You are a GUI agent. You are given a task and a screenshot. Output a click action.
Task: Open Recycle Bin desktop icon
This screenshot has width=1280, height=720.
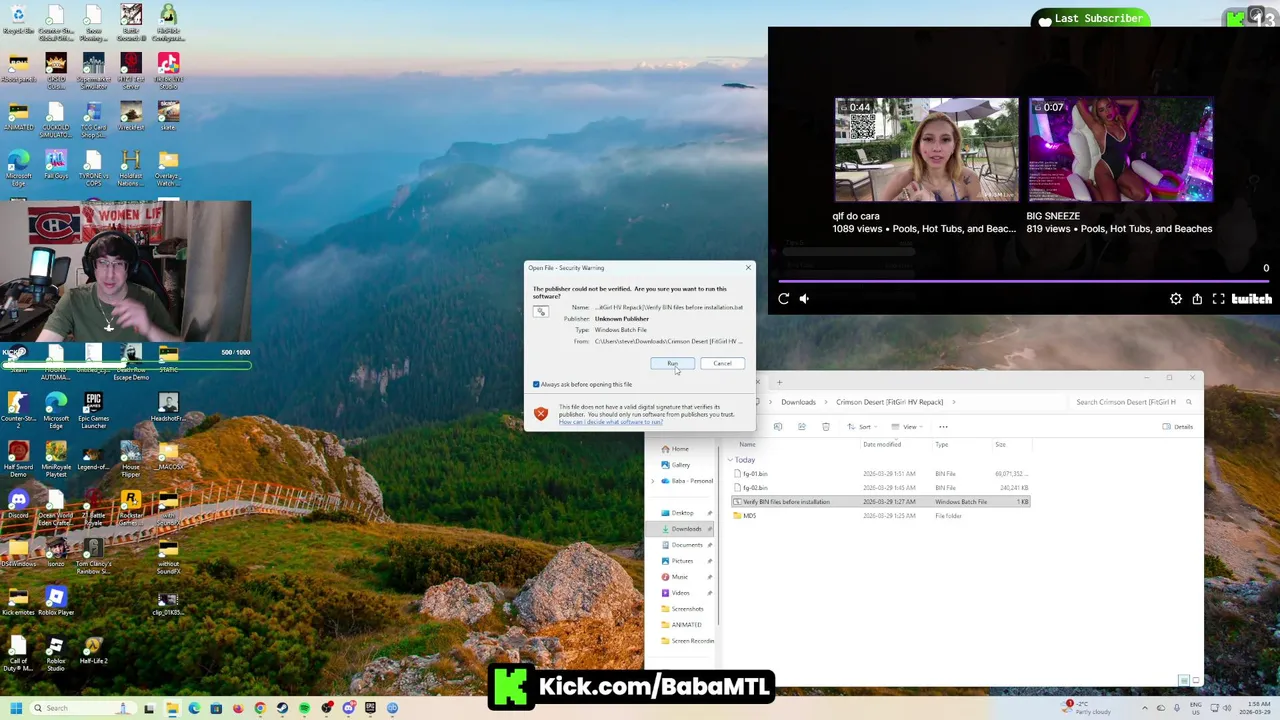click(x=18, y=19)
